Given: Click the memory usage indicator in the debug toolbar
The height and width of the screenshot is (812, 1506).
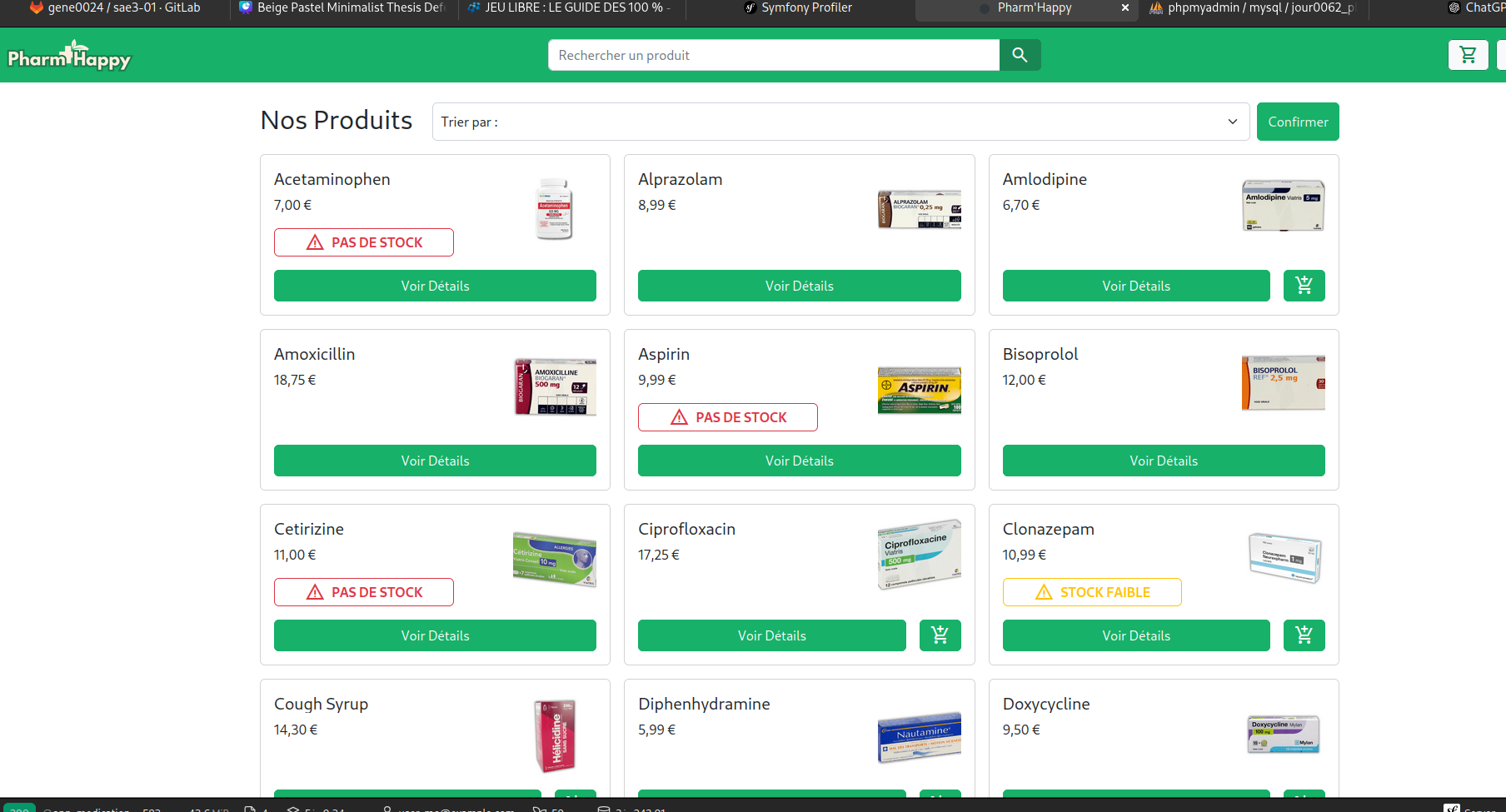Looking at the screenshot, I should [x=202, y=809].
